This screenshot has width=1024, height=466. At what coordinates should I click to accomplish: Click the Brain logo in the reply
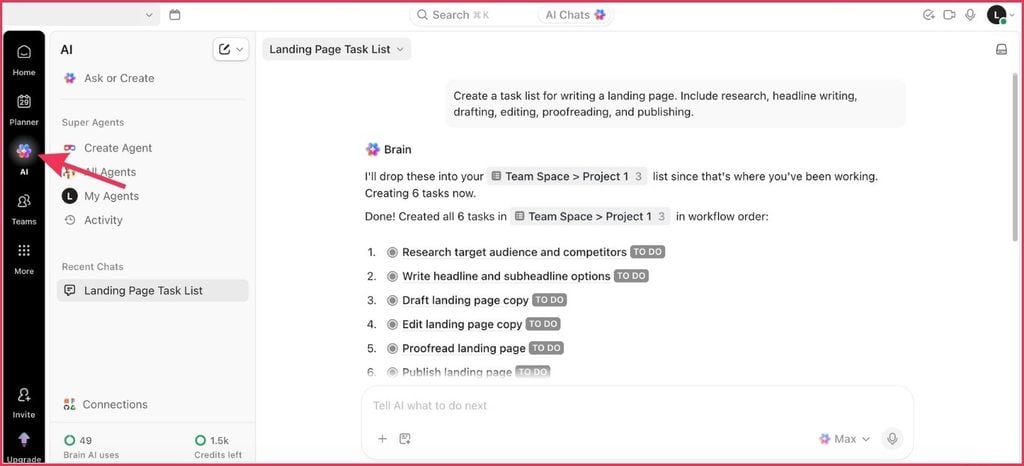pyautogui.click(x=373, y=149)
